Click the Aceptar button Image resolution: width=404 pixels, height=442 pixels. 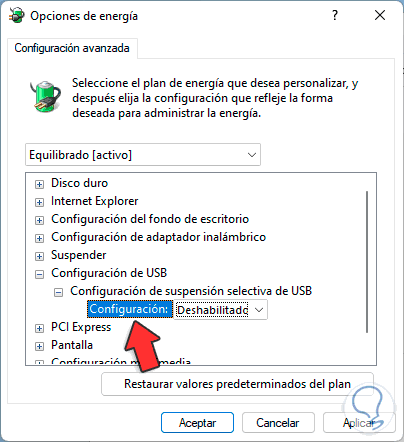coord(197,423)
